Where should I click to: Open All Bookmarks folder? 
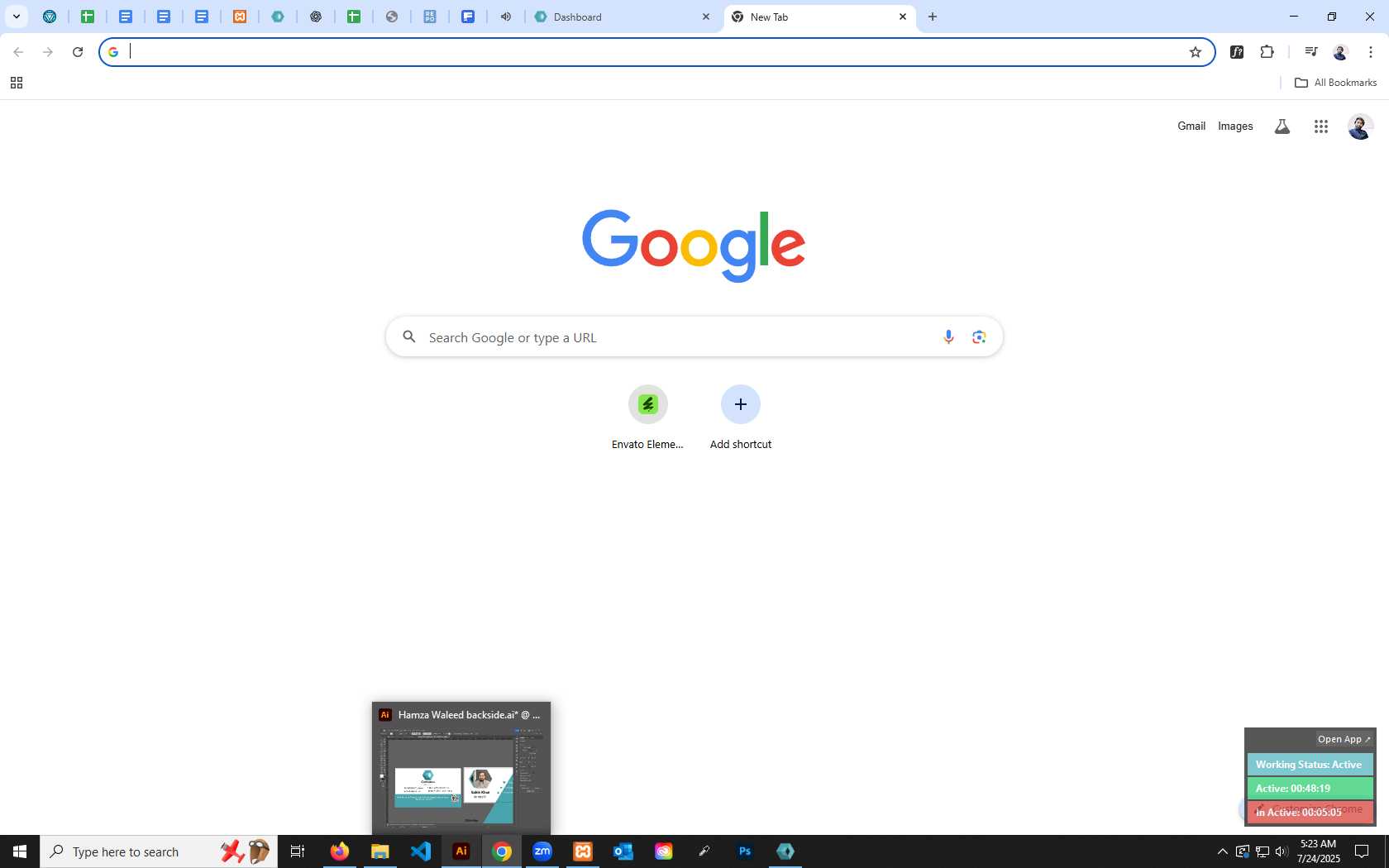(1335, 83)
